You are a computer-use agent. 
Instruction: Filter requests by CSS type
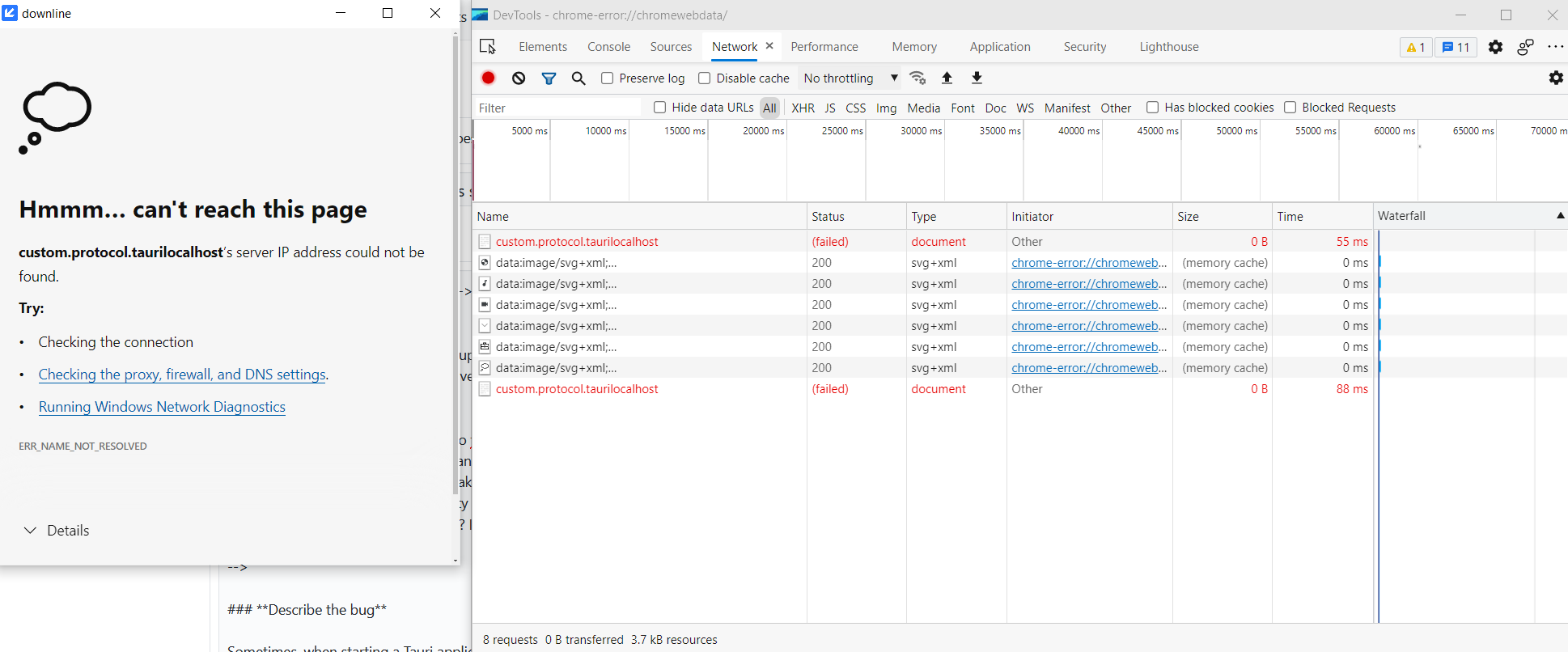coord(855,108)
